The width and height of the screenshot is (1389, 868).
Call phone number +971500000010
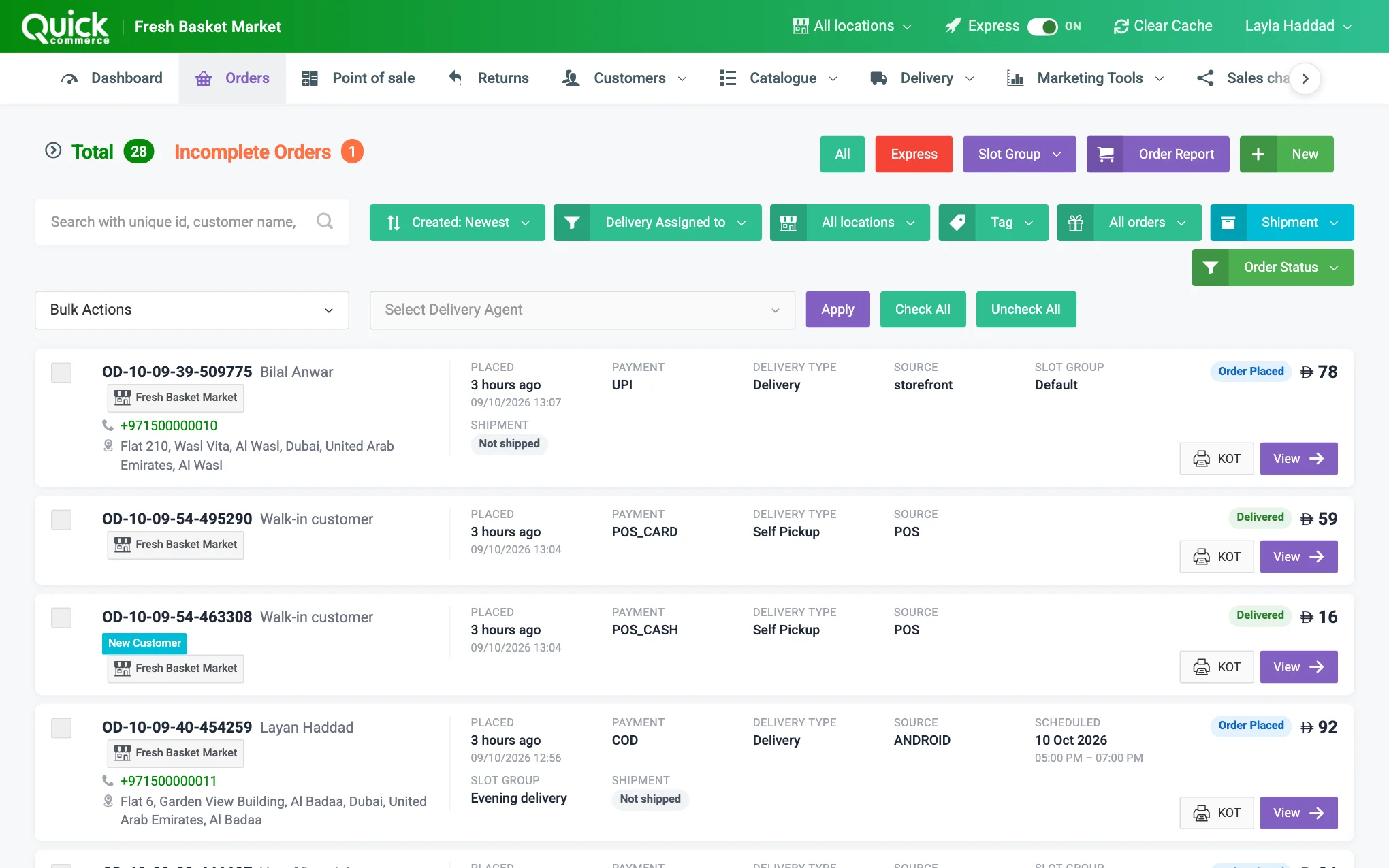pos(169,425)
